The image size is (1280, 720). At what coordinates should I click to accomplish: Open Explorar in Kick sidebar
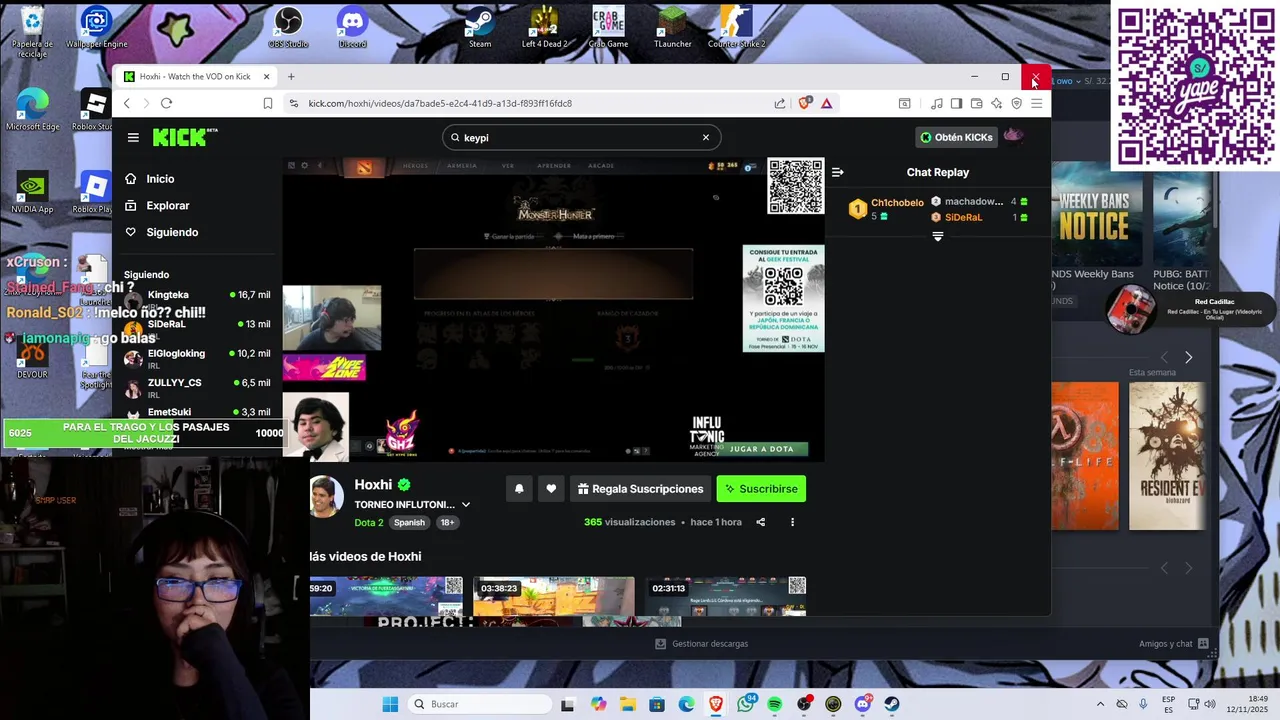point(167,205)
